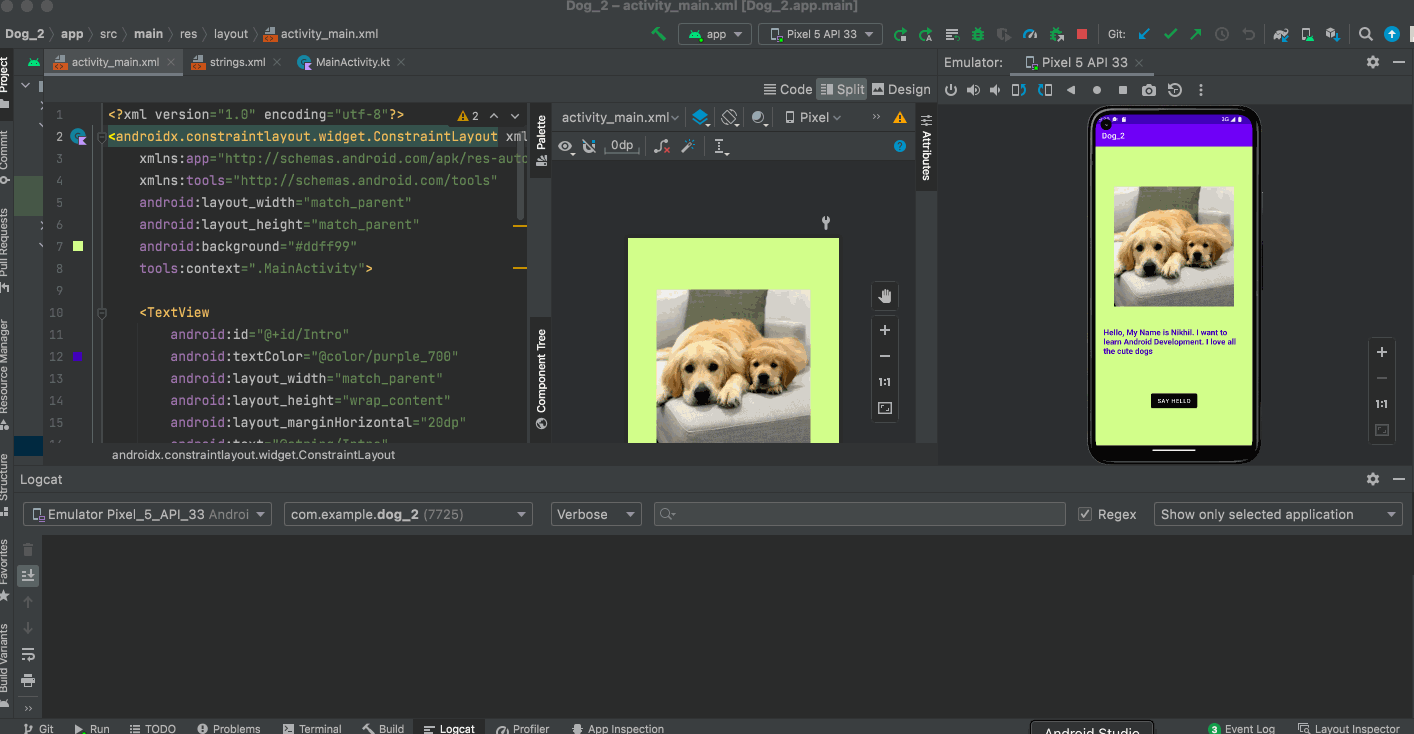Screen dimensions: 1414x734
Task: Open the Pixel 5 API 33 device dropdown
Action: pos(820,34)
